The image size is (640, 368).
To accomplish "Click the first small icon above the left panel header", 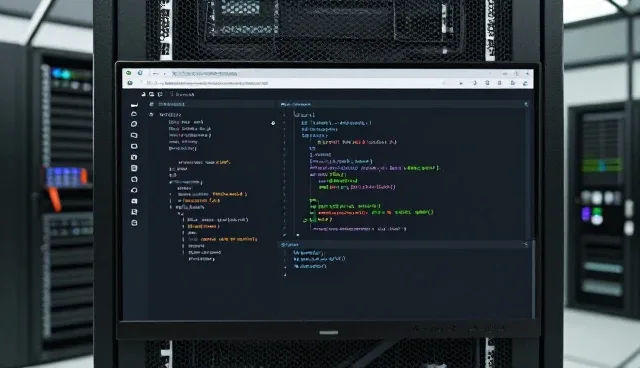I will 143,94.
